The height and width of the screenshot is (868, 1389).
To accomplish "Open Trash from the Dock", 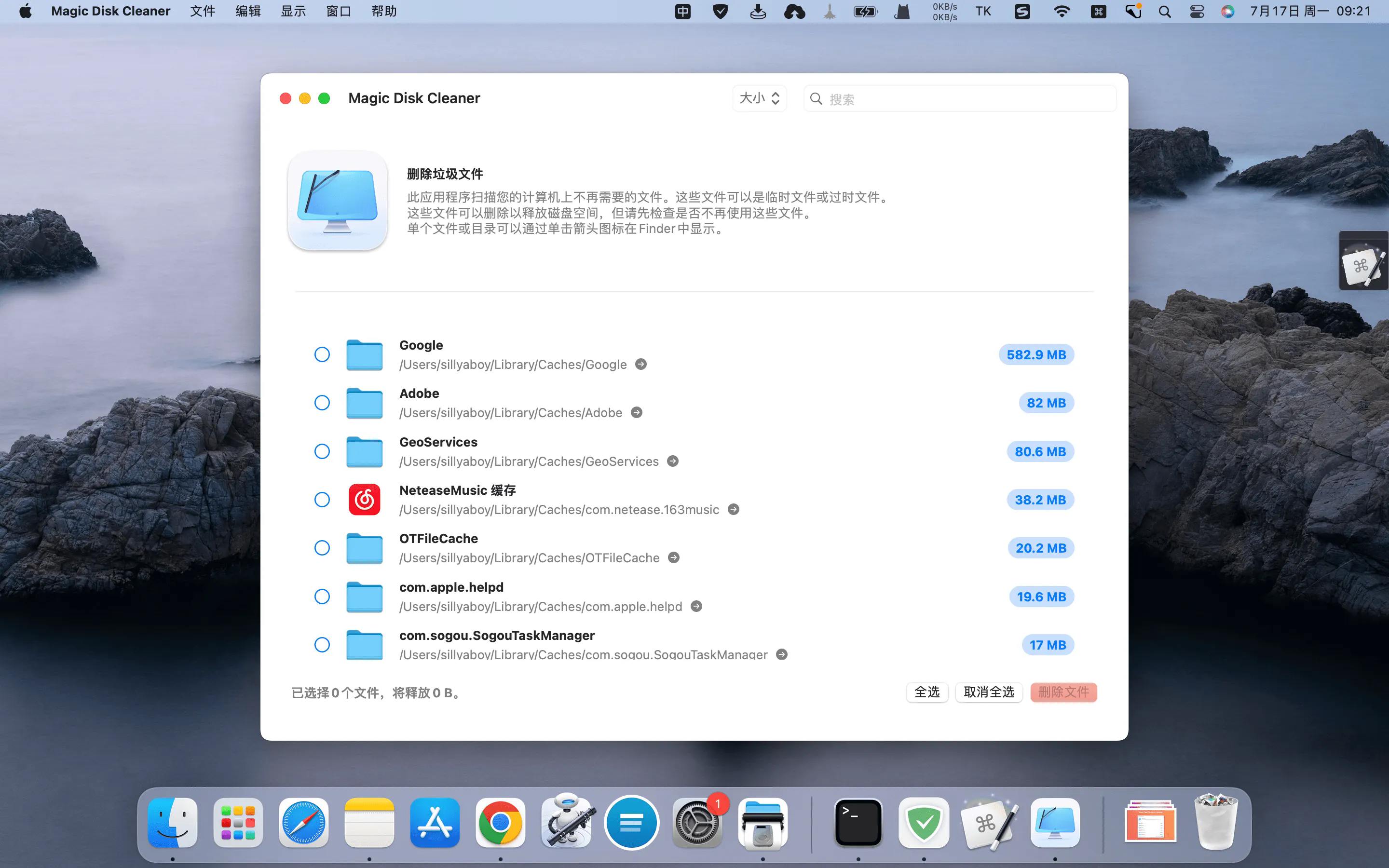I will pyautogui.click(x=1216, y=822).
